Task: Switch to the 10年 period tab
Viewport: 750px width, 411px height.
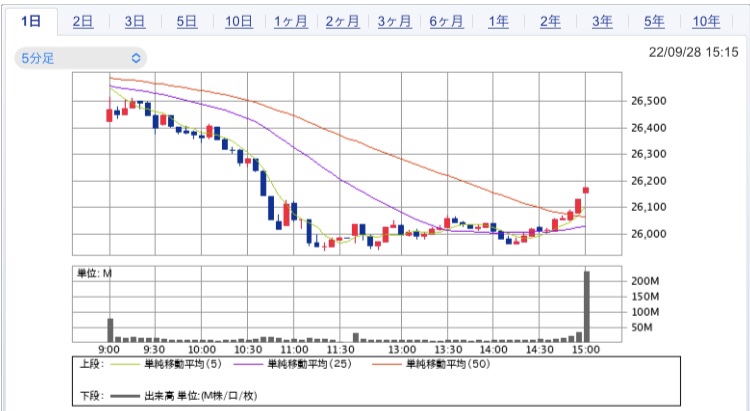Action: click(x=706, y=22)
